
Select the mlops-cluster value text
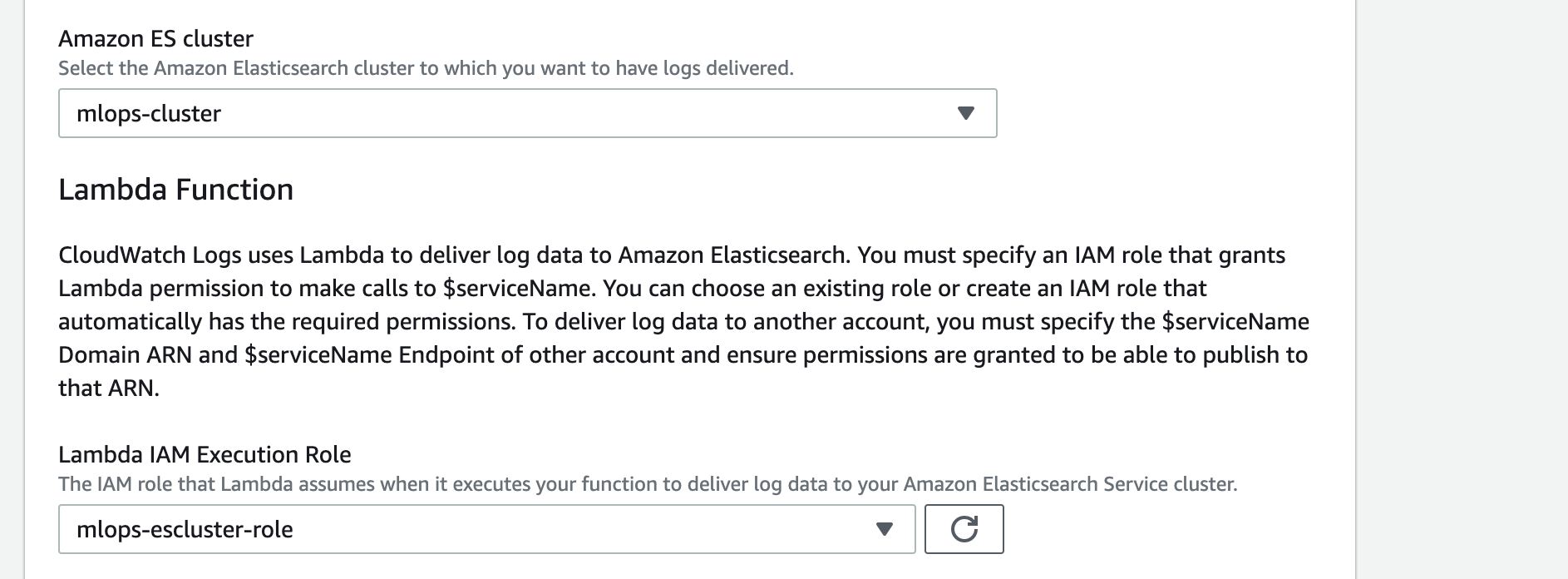tap(149, 113)
